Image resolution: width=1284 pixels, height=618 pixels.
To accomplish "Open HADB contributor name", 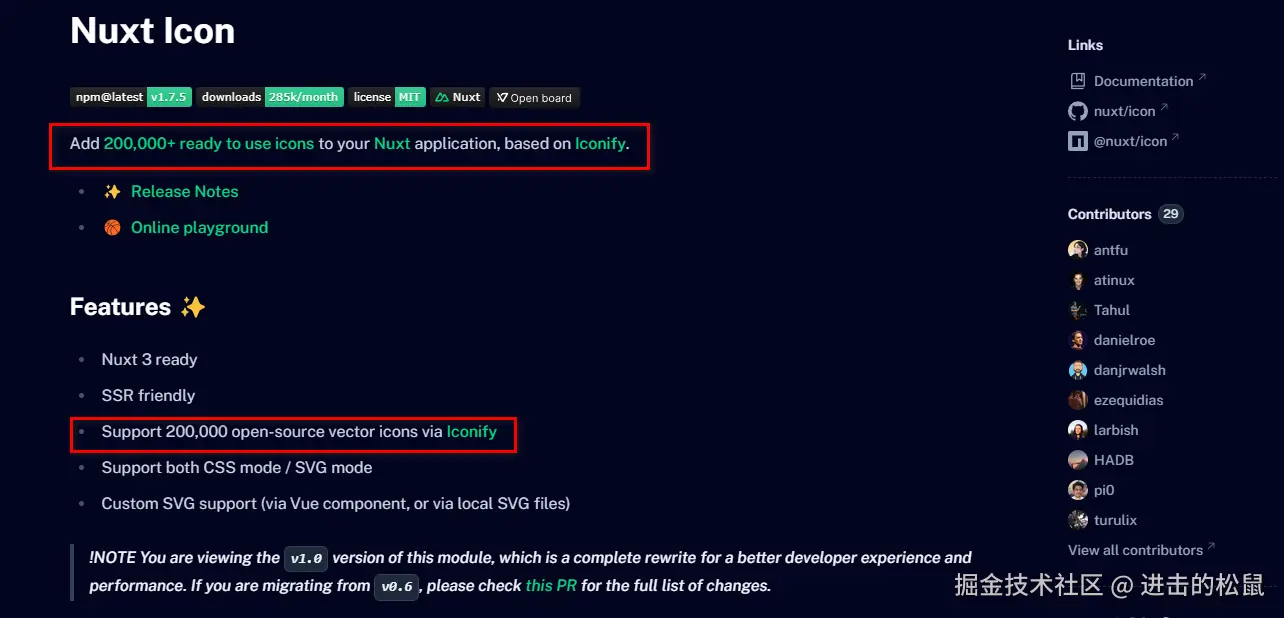I will pos(1114,460).
